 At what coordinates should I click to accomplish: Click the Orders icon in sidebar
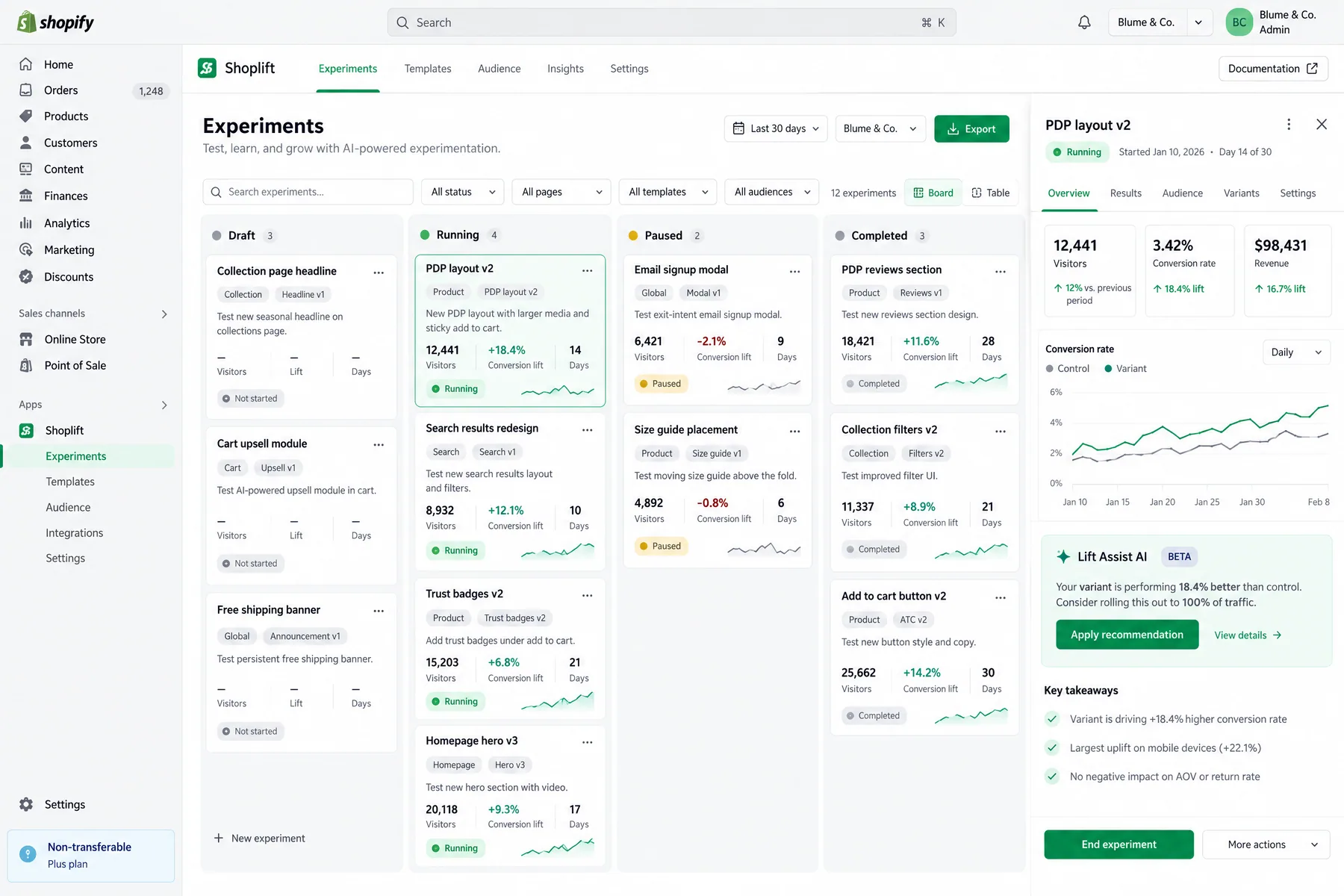click(x=26, y=90)
